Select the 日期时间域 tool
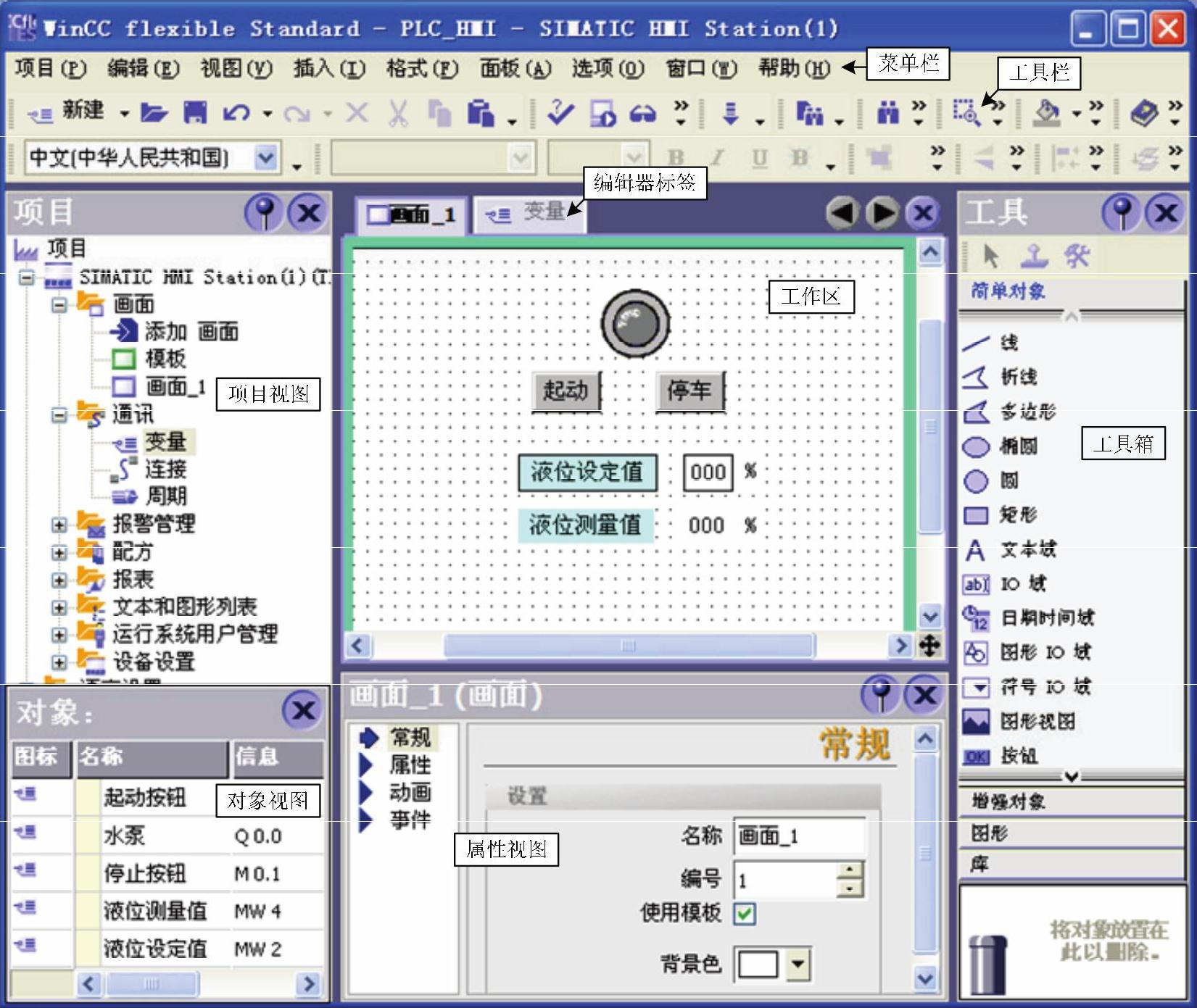The width and height of the screenshot is (1197, 1008). coord(1029,617)
